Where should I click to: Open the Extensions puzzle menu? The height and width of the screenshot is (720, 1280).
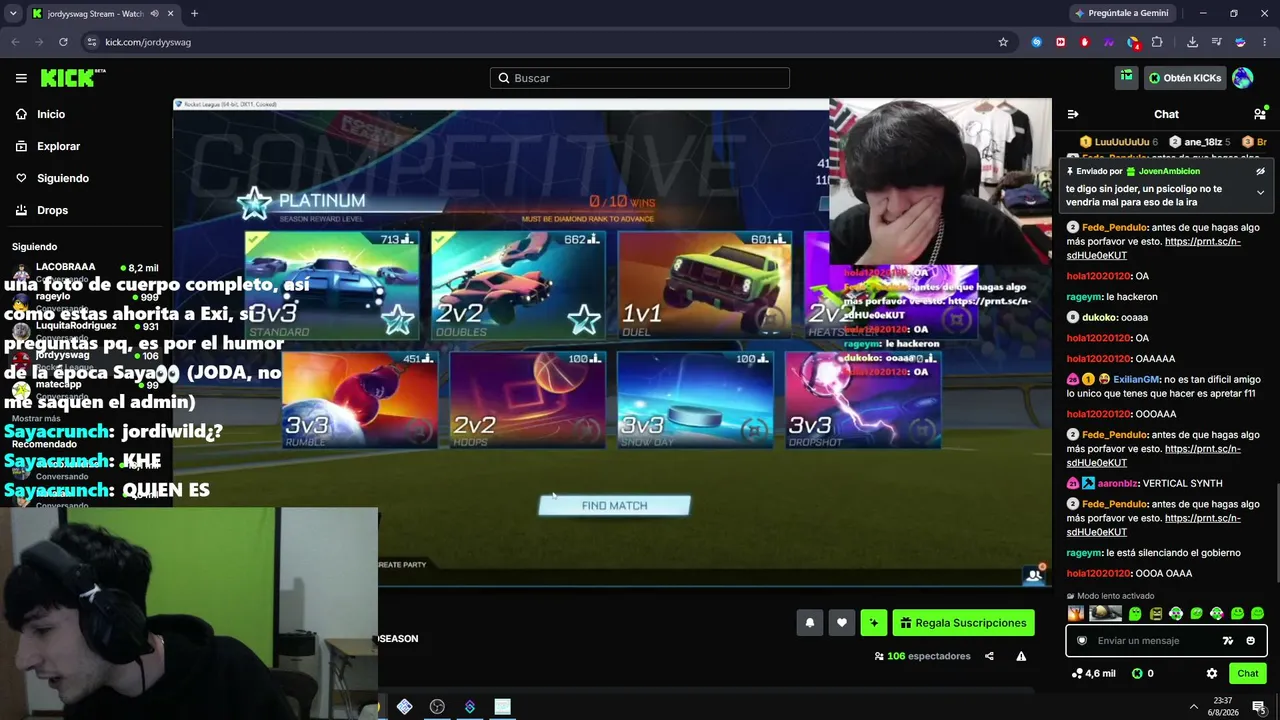1157,42
